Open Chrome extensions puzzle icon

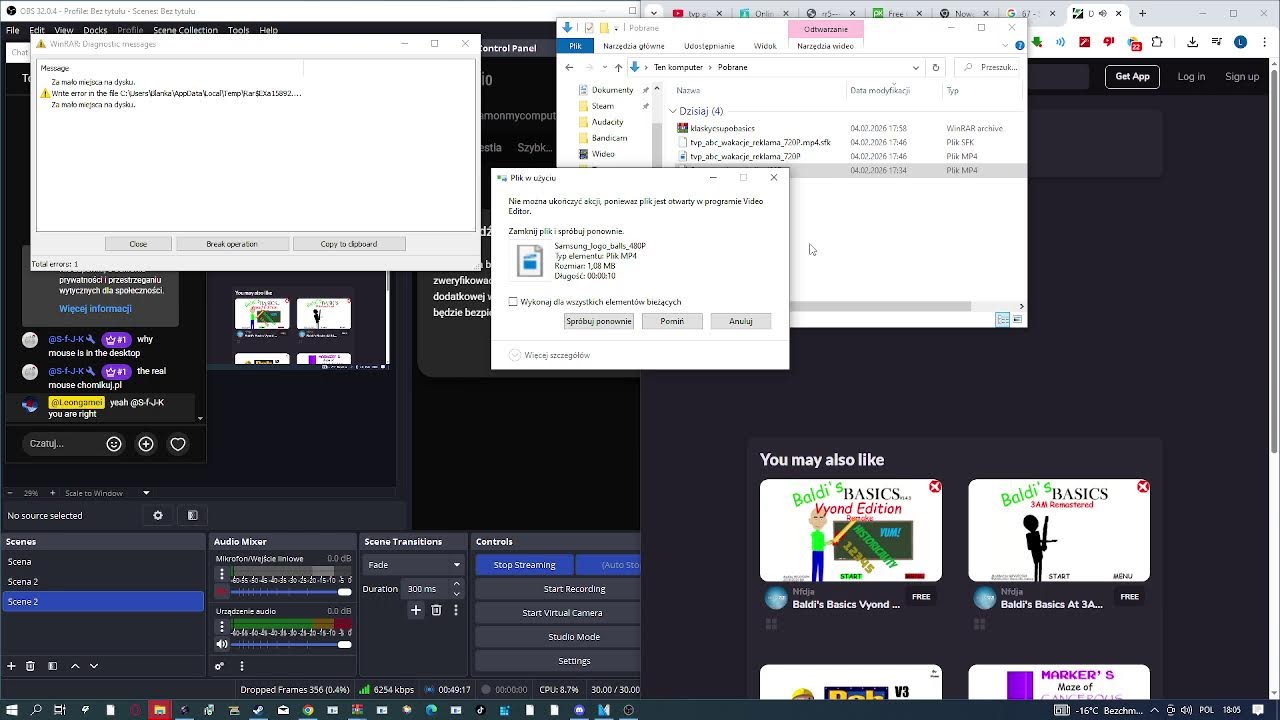tap(1157, 42)
